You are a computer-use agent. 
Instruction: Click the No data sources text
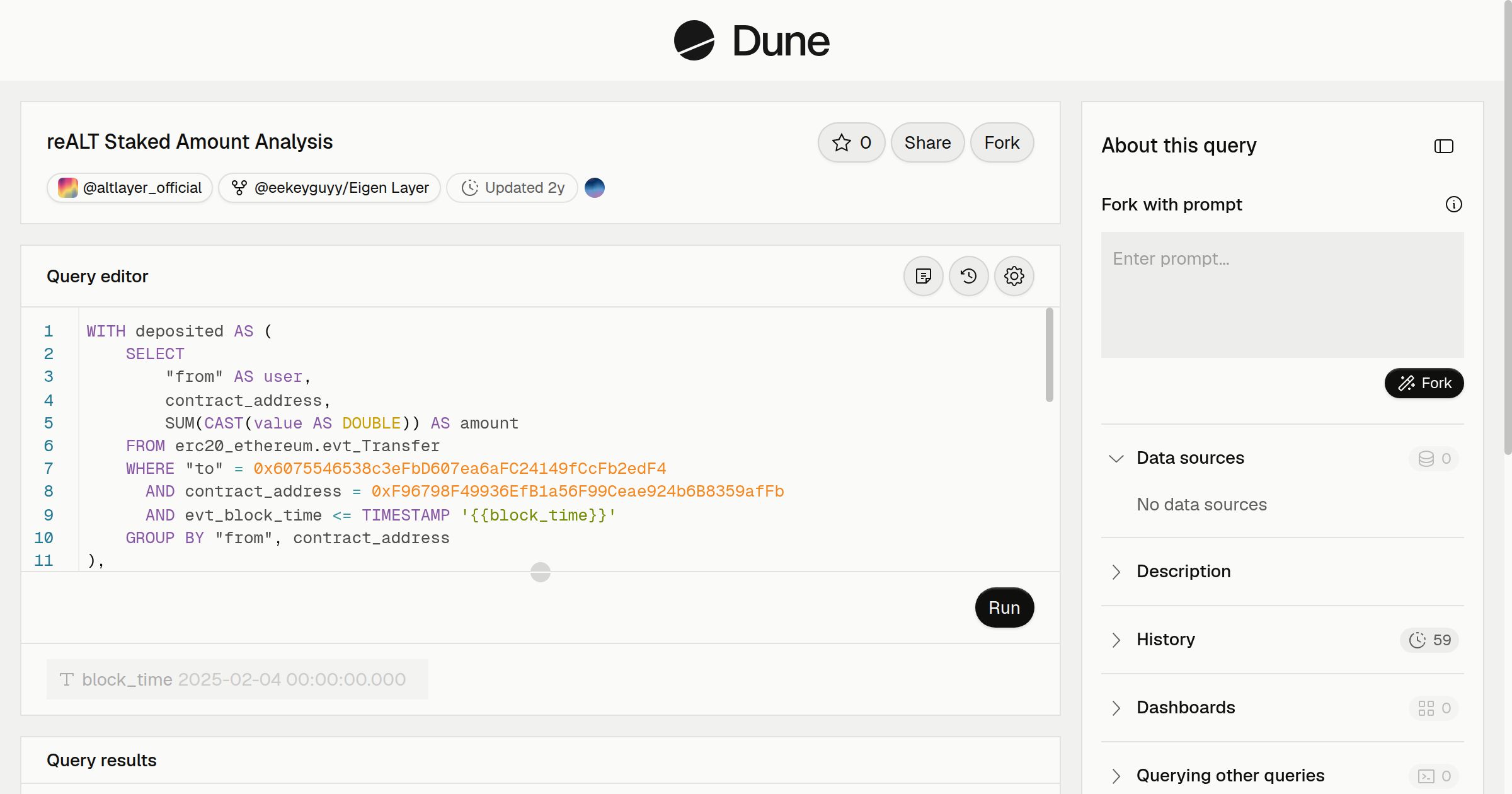1201,505
